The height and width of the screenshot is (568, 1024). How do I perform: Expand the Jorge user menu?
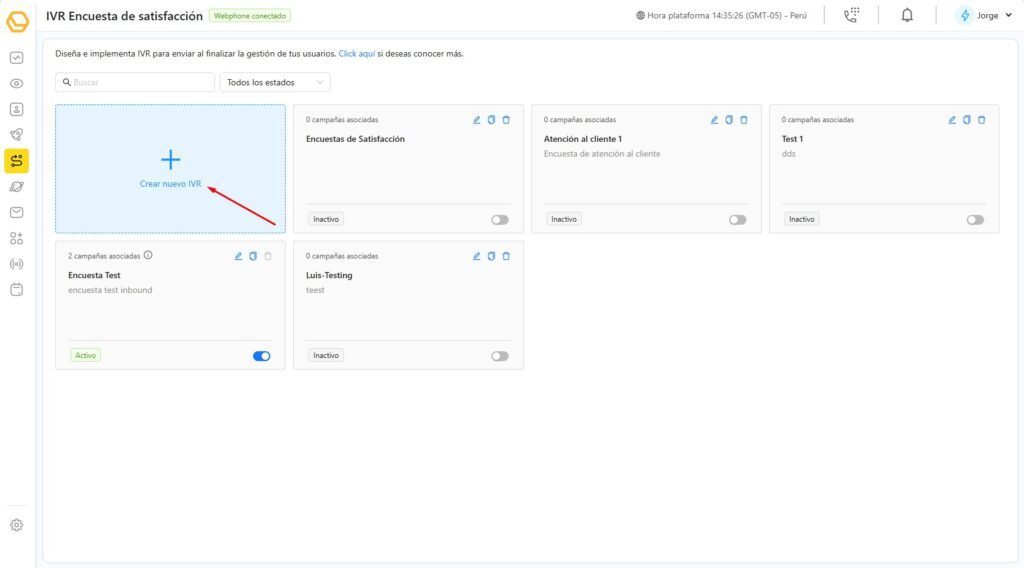click(980, 15)
